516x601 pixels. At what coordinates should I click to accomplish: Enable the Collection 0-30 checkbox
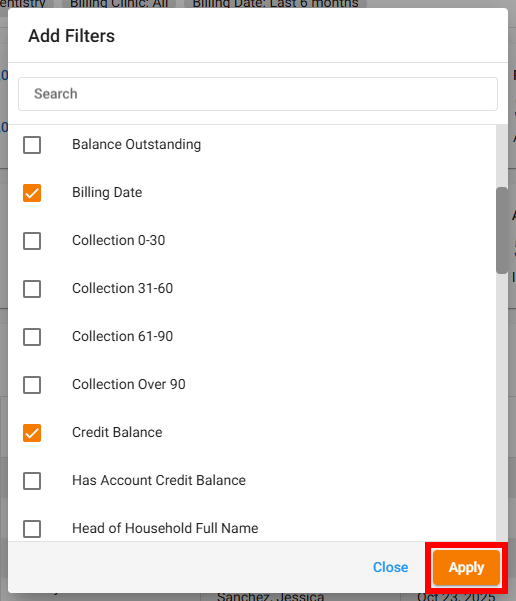(x=32, y=241)
